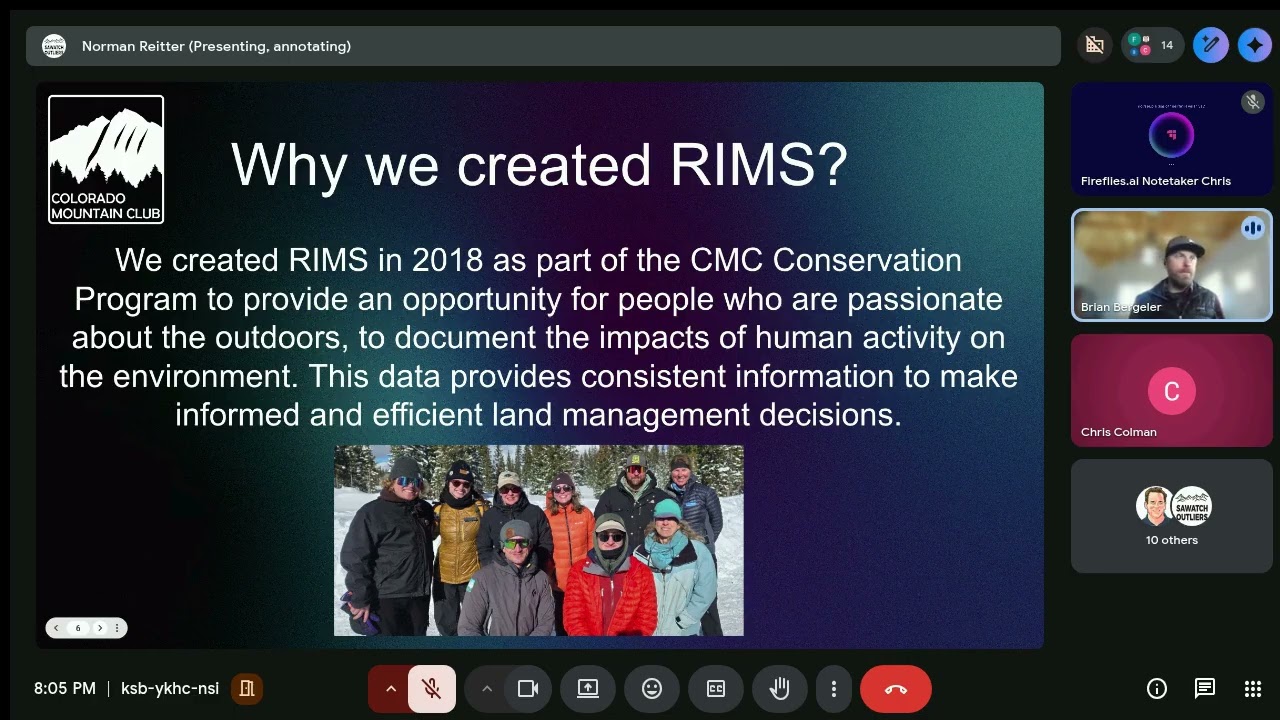Go to previous slide arrow
Viewport: 1280px width, 720px height.
[x=57, y=628]
